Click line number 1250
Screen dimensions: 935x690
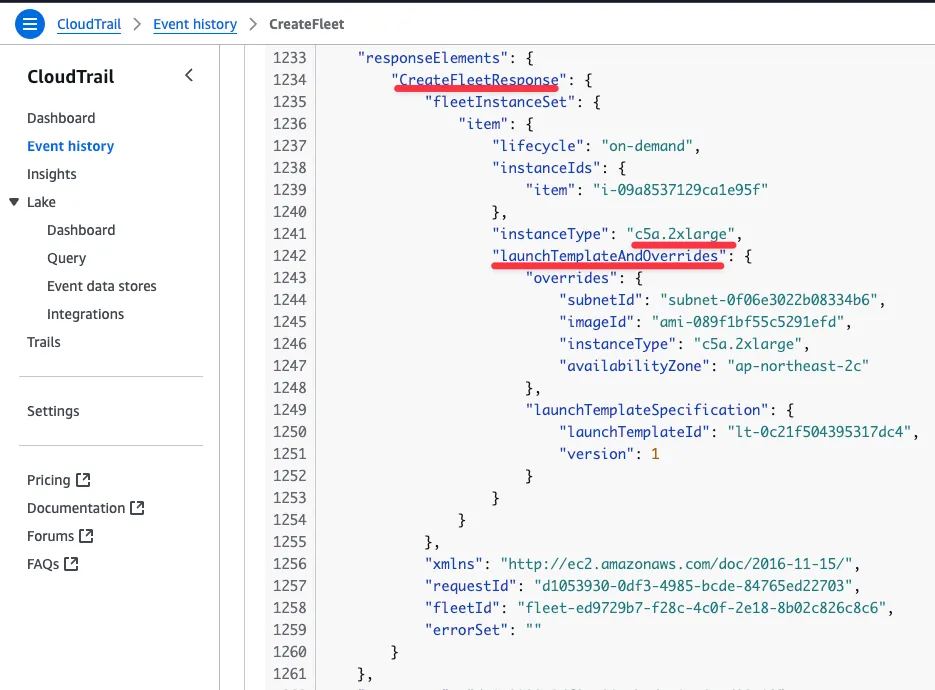pyautogui.click(x=289, y=432)
